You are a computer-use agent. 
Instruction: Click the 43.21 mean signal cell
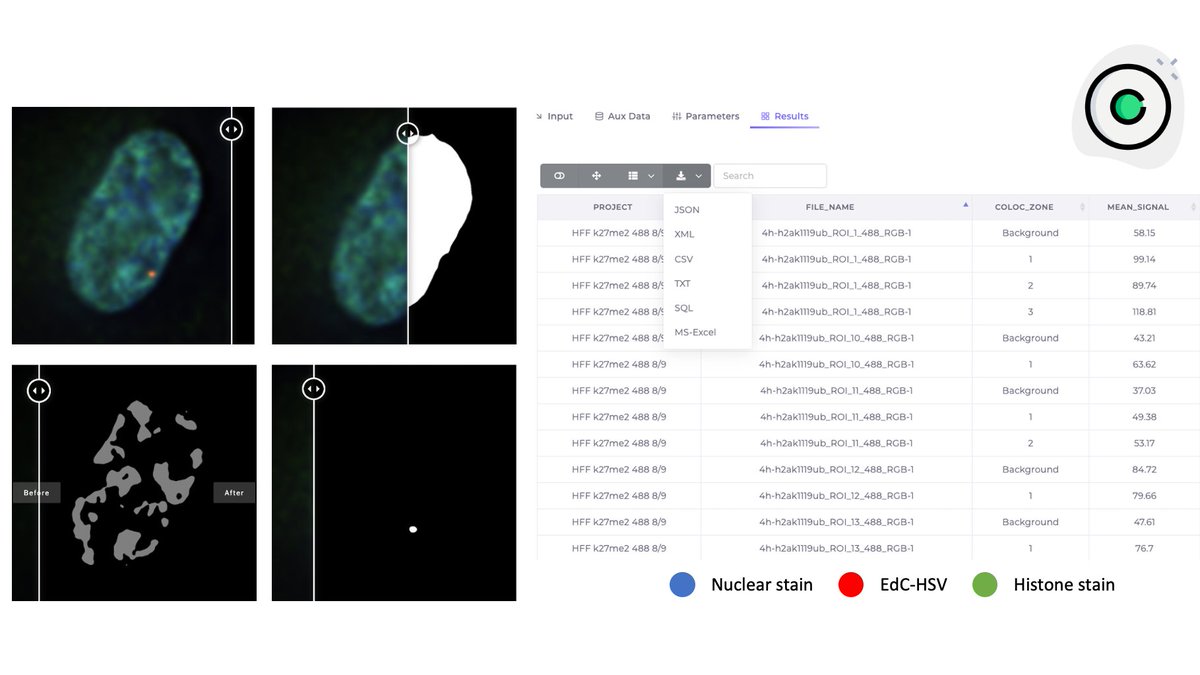1144,338
